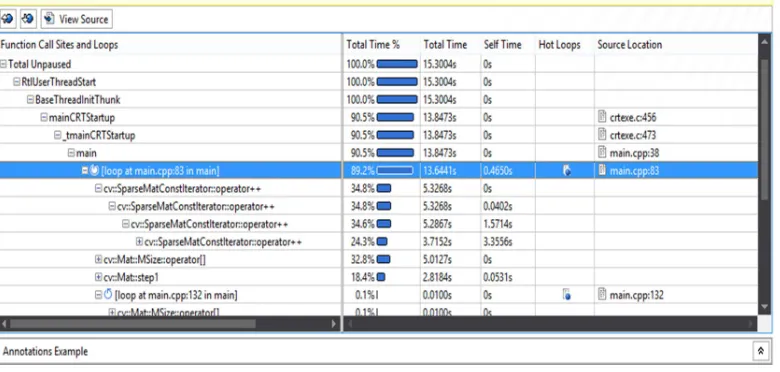Expand the cv::Mat::step1 node
Viewport: 780px width, 372px height.
pos(98,277)
